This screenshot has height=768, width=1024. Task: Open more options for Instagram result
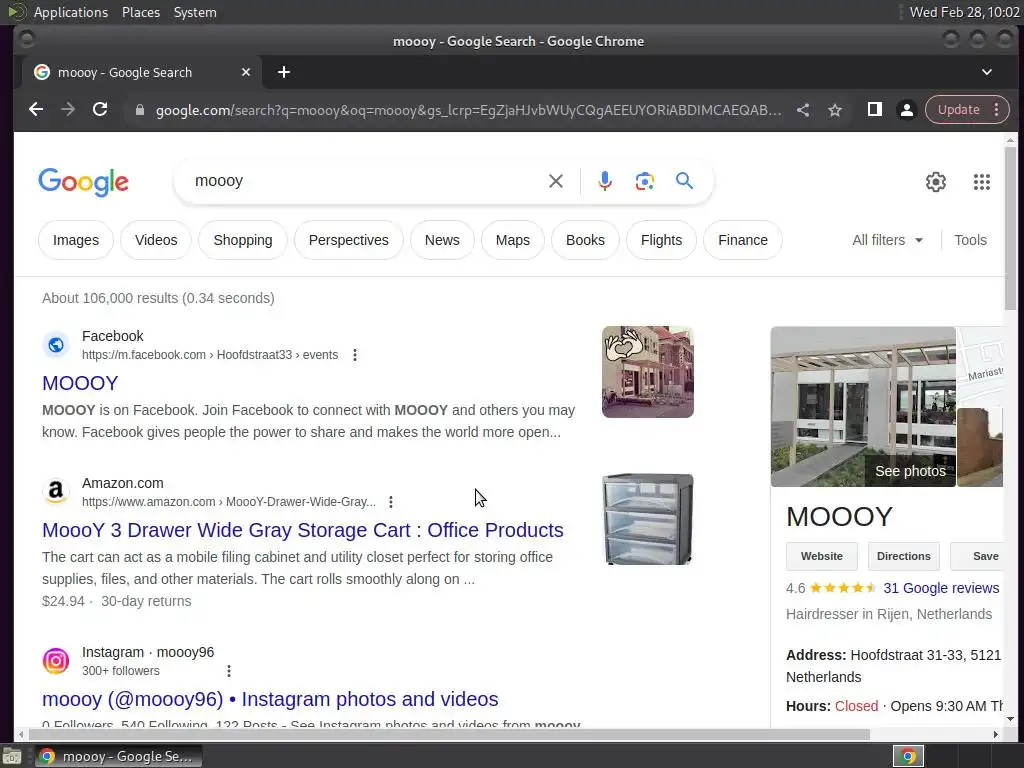coord(229,671)
